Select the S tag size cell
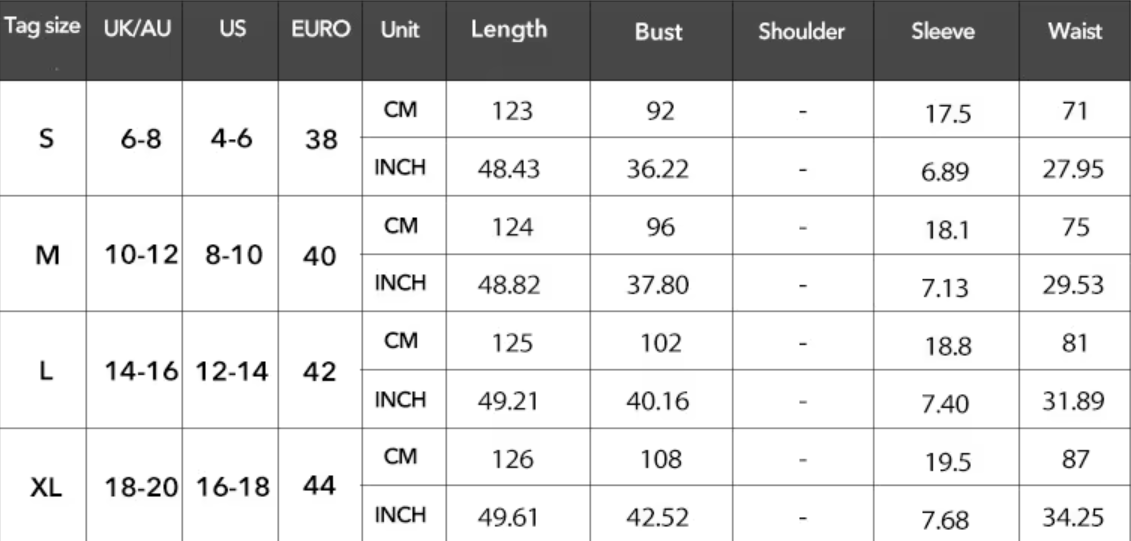Screen dimensions: 1131x541 pos(45,140)
